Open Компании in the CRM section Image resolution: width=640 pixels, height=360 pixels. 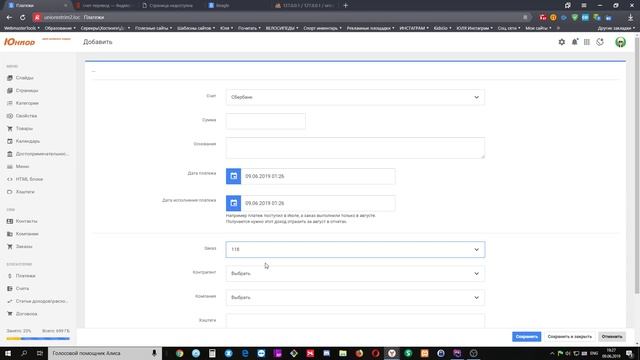[27, 234]
